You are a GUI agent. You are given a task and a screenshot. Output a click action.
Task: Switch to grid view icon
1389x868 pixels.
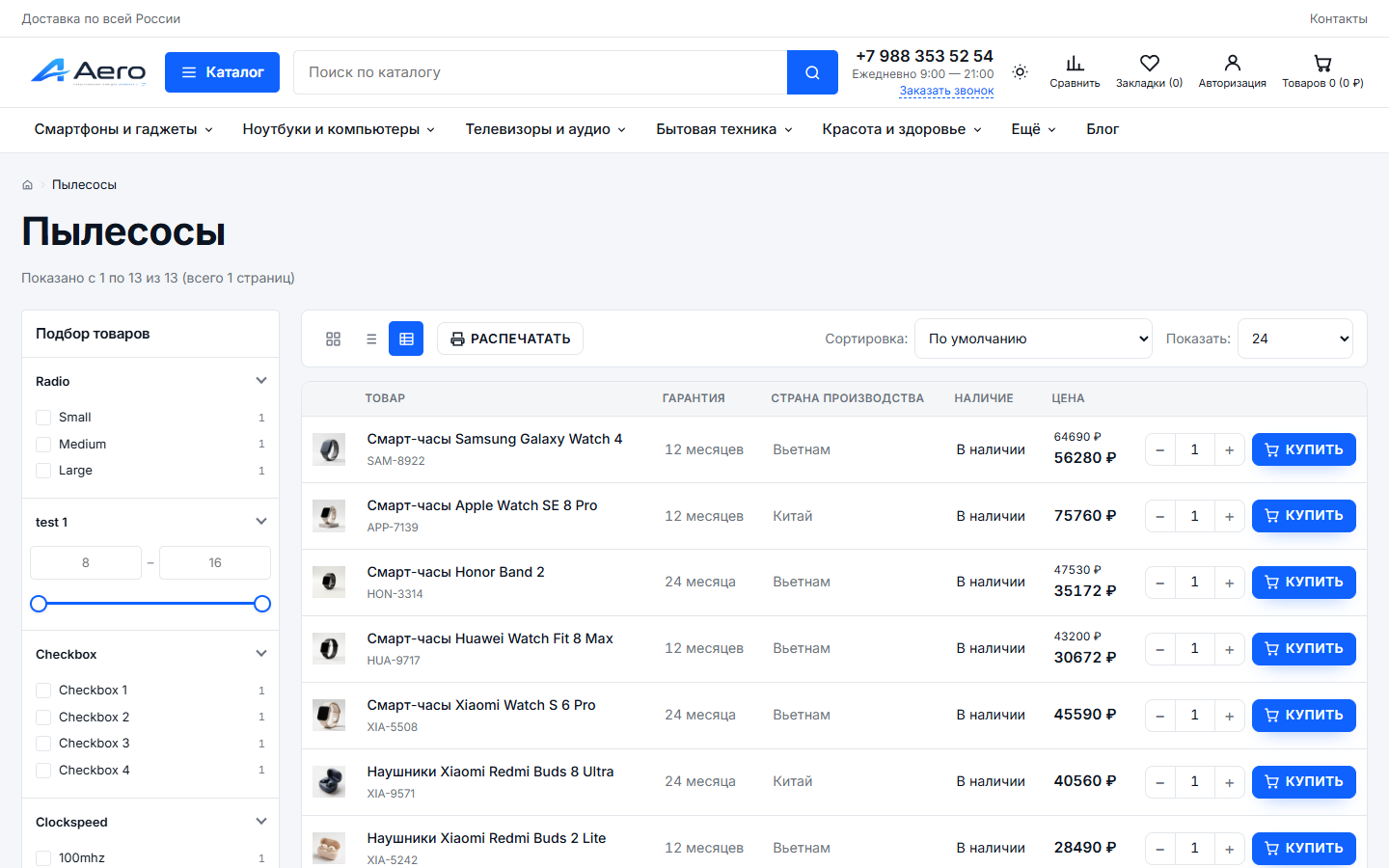[334, 339]
